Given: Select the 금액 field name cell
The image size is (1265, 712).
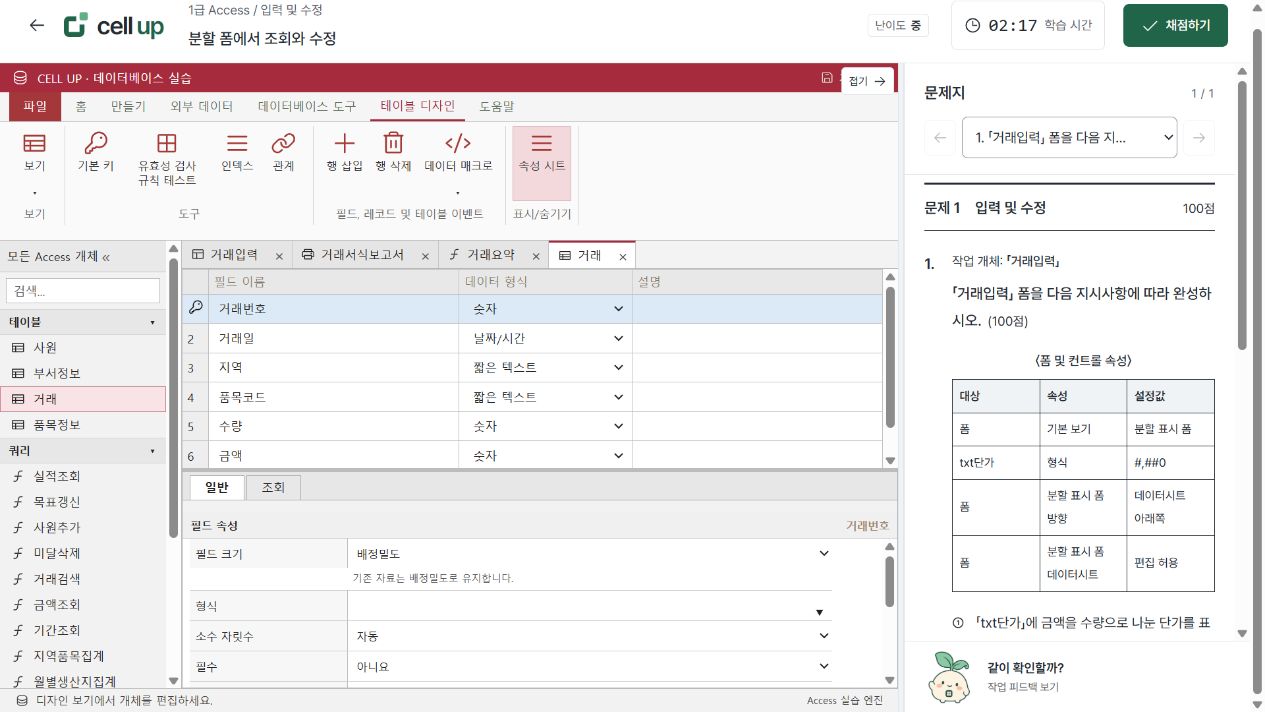Looking at the screenshot, I should pyautogui.click(x=336, y=455).
